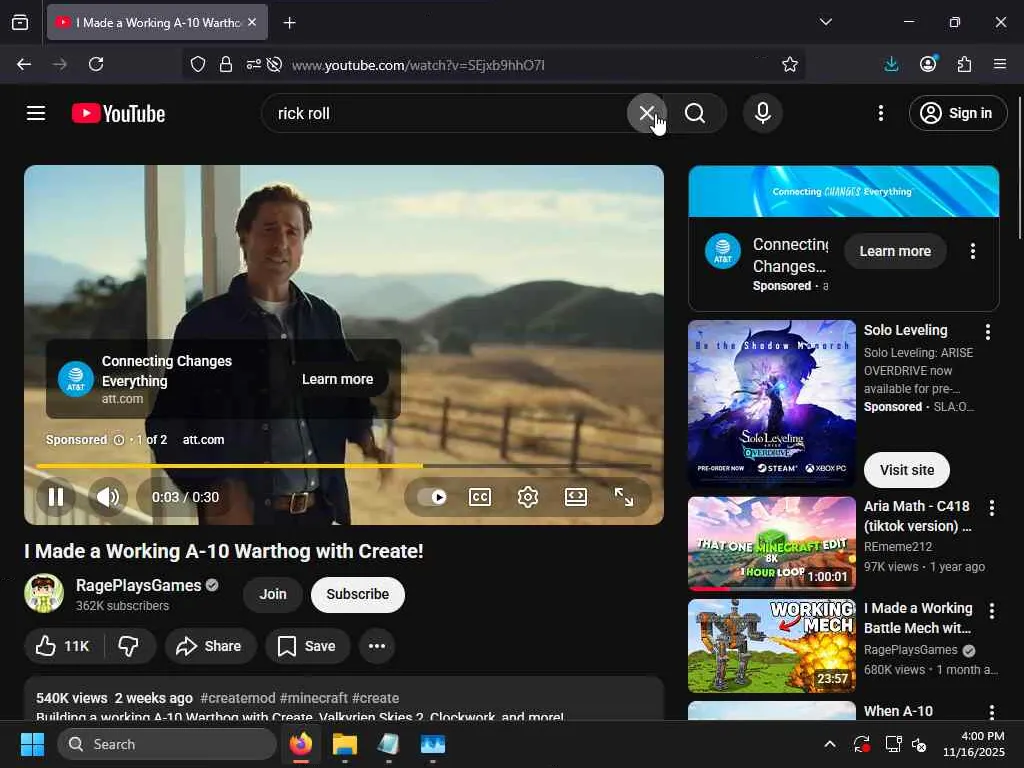This screenshot has width=1024, height=768.
Task: Click the Sign in button
Action: click(957, 113)
